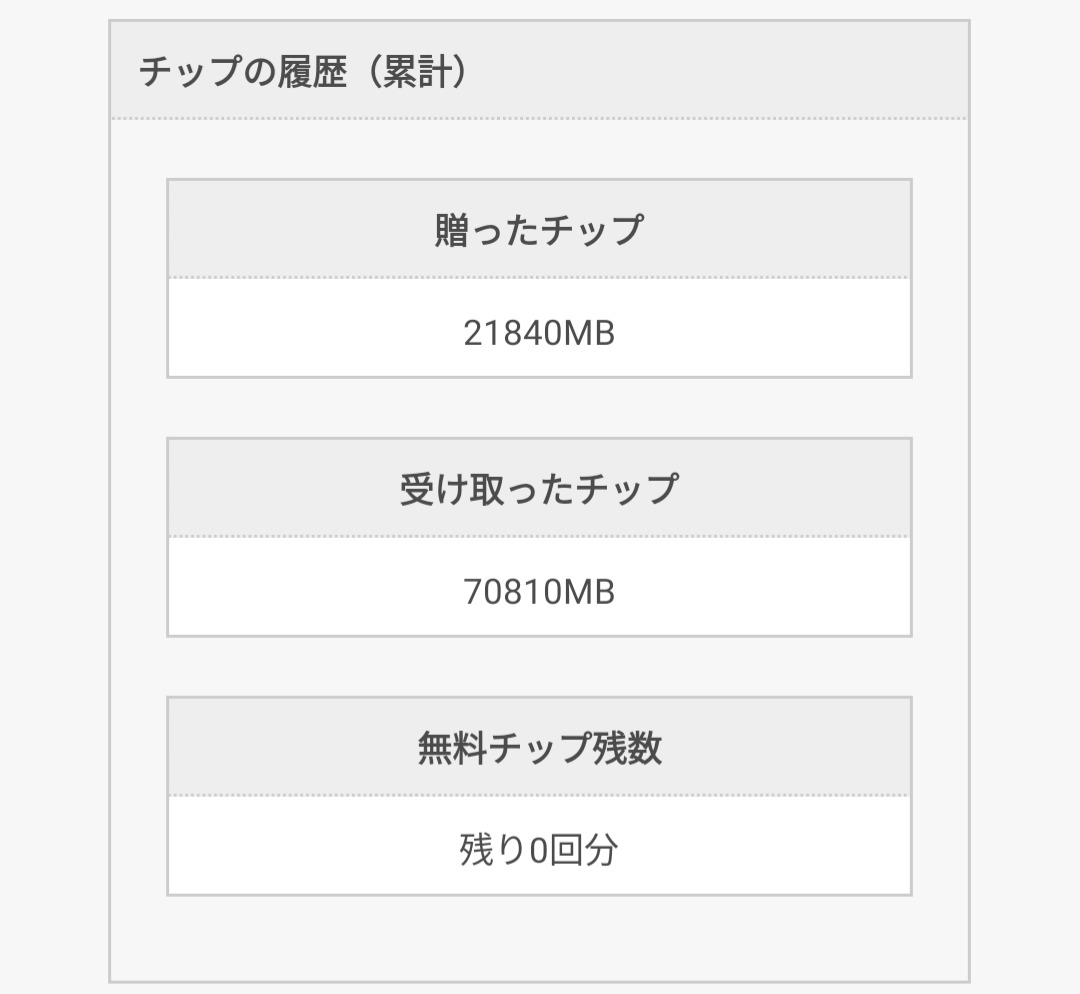This screenshot has width=1080, height=994.
Task: Click the 70810MB received chips value
Action: [x=539, y=592]
